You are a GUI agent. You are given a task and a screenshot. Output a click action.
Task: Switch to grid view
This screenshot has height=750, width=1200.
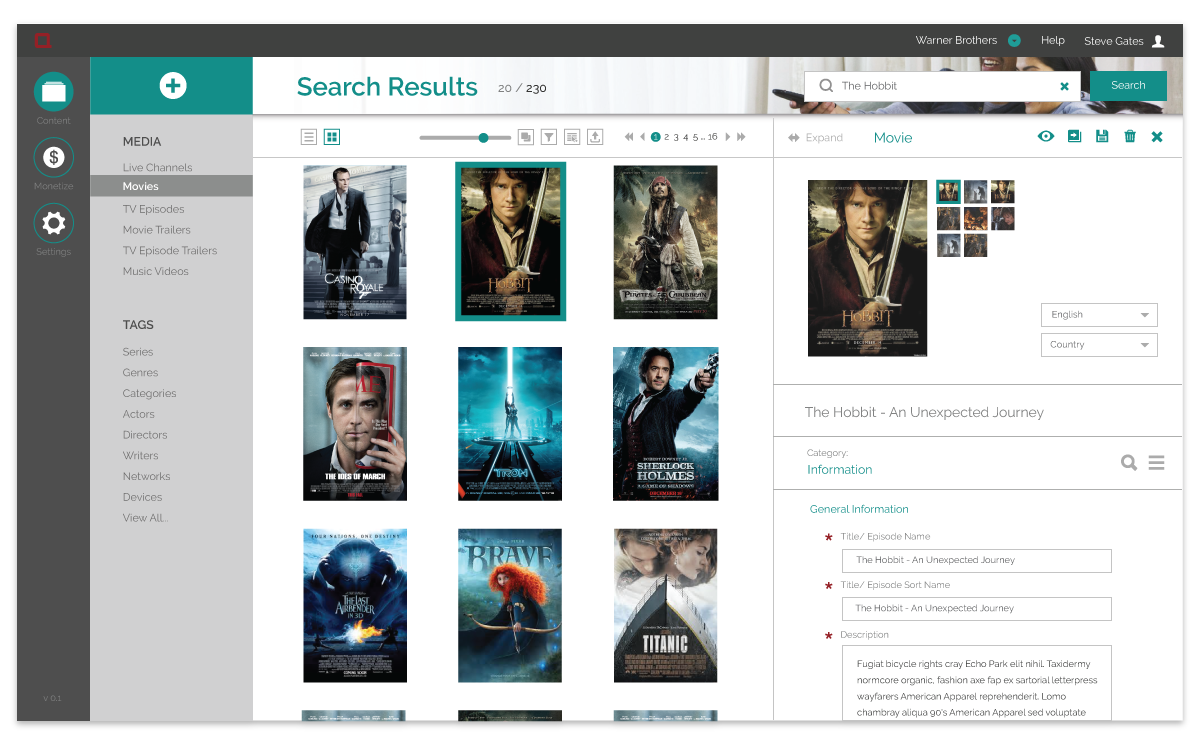click(x=332, y=137)
